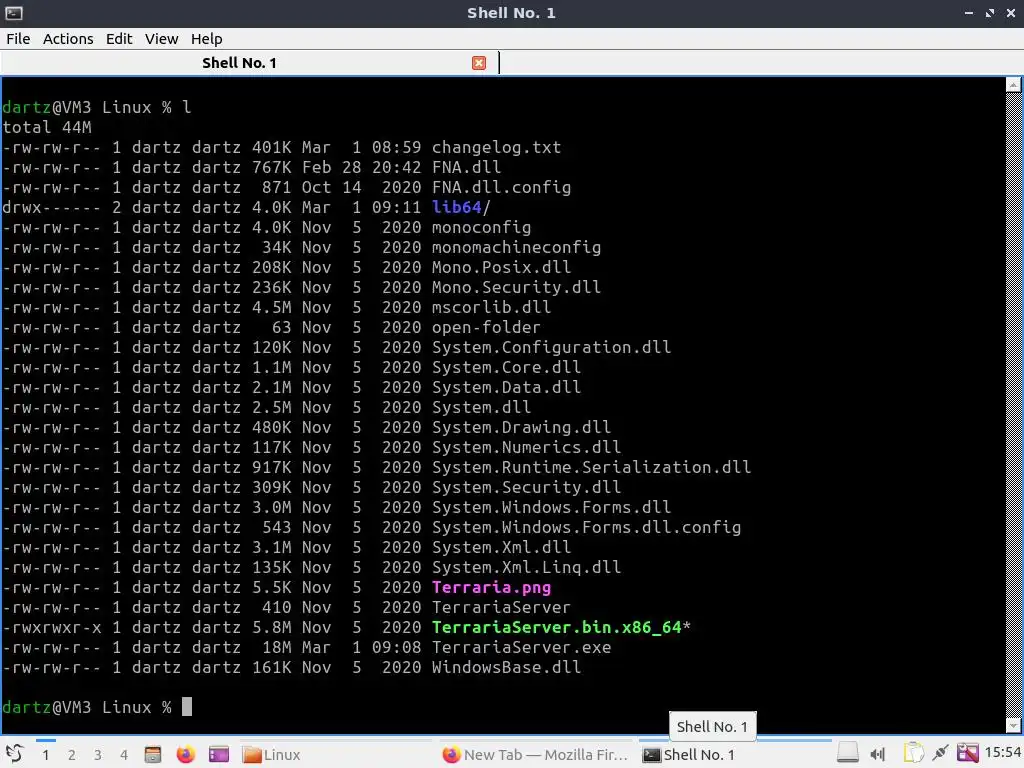Open the Actions menu
Image resolution: width=1024 pixels, height=768 pixels.
tap(68, 39)
